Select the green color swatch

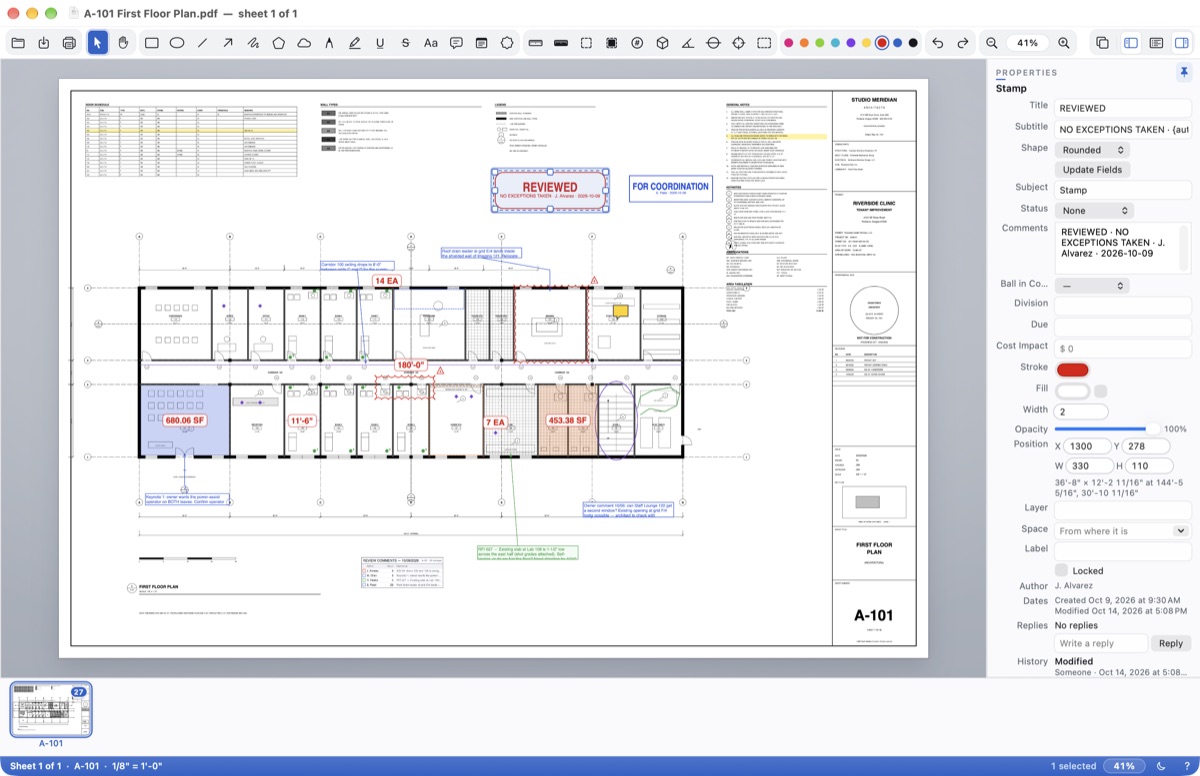[820, 43]
